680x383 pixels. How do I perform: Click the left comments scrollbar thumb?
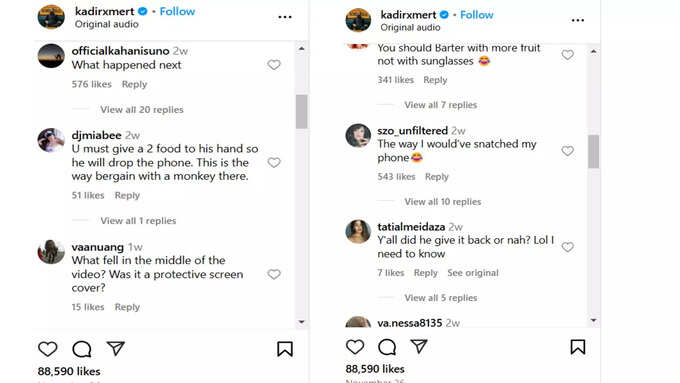pyautogui.click(x=301, y=111)
